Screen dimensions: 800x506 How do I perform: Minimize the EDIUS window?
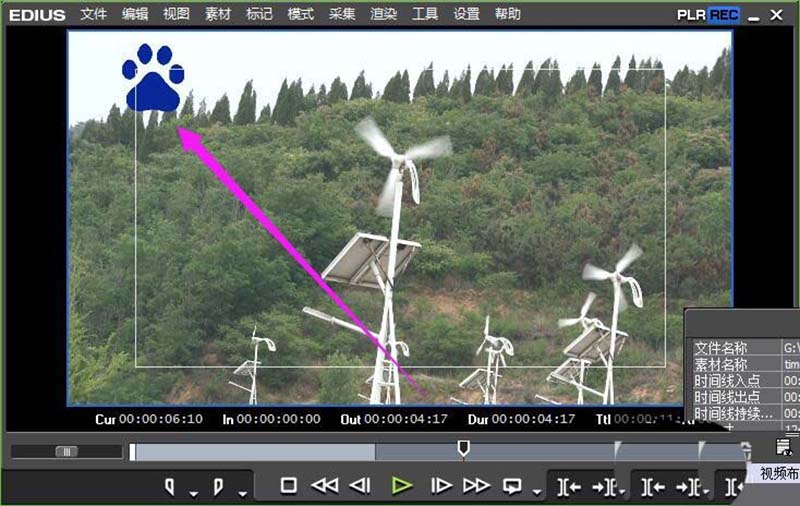pos(754,17)
